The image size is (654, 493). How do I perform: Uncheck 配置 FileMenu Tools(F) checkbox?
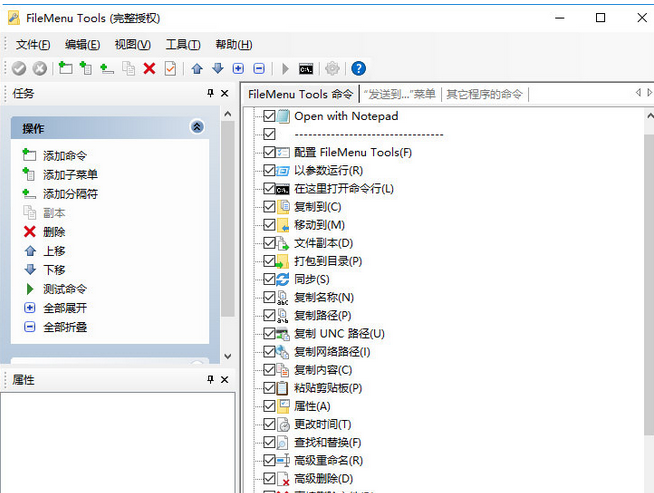coord(269,152)
